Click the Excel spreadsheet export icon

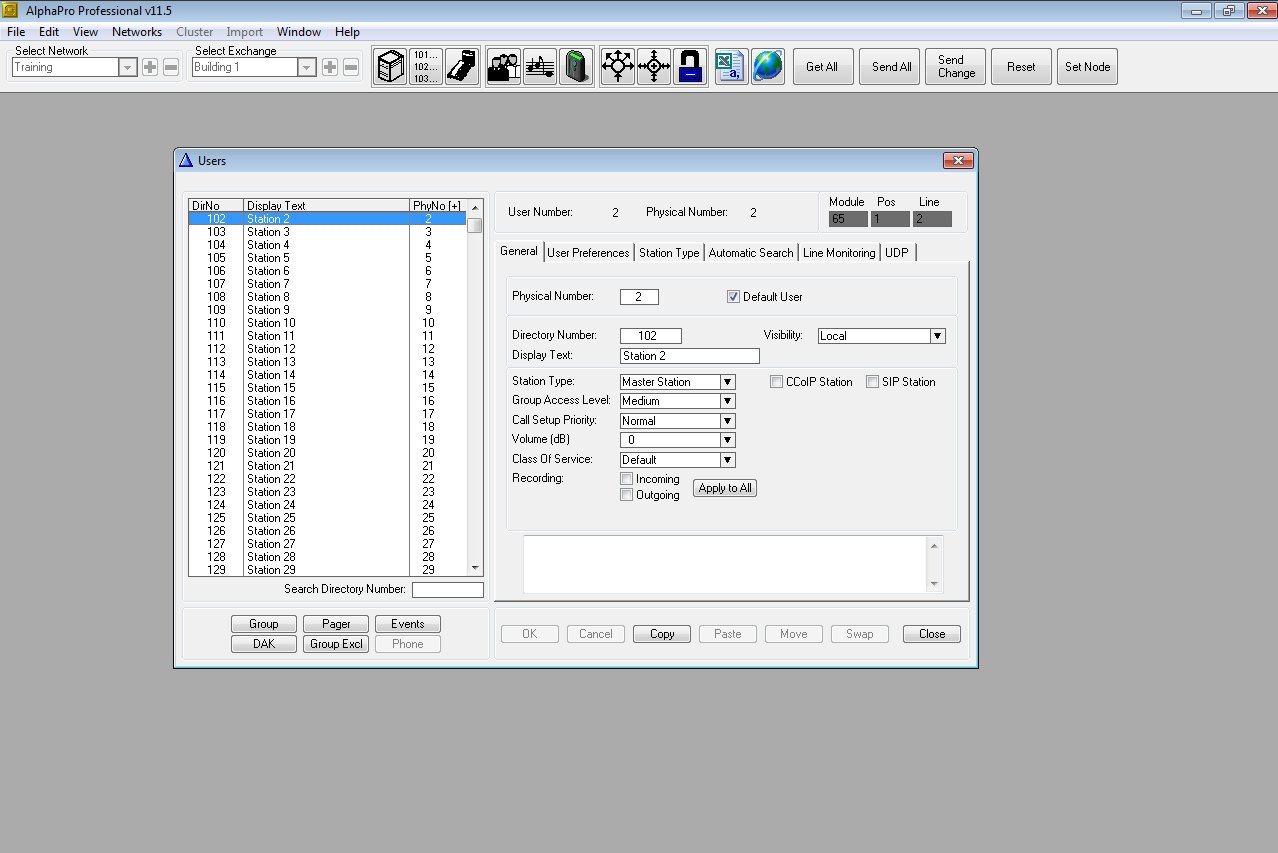tap(731, 67)
